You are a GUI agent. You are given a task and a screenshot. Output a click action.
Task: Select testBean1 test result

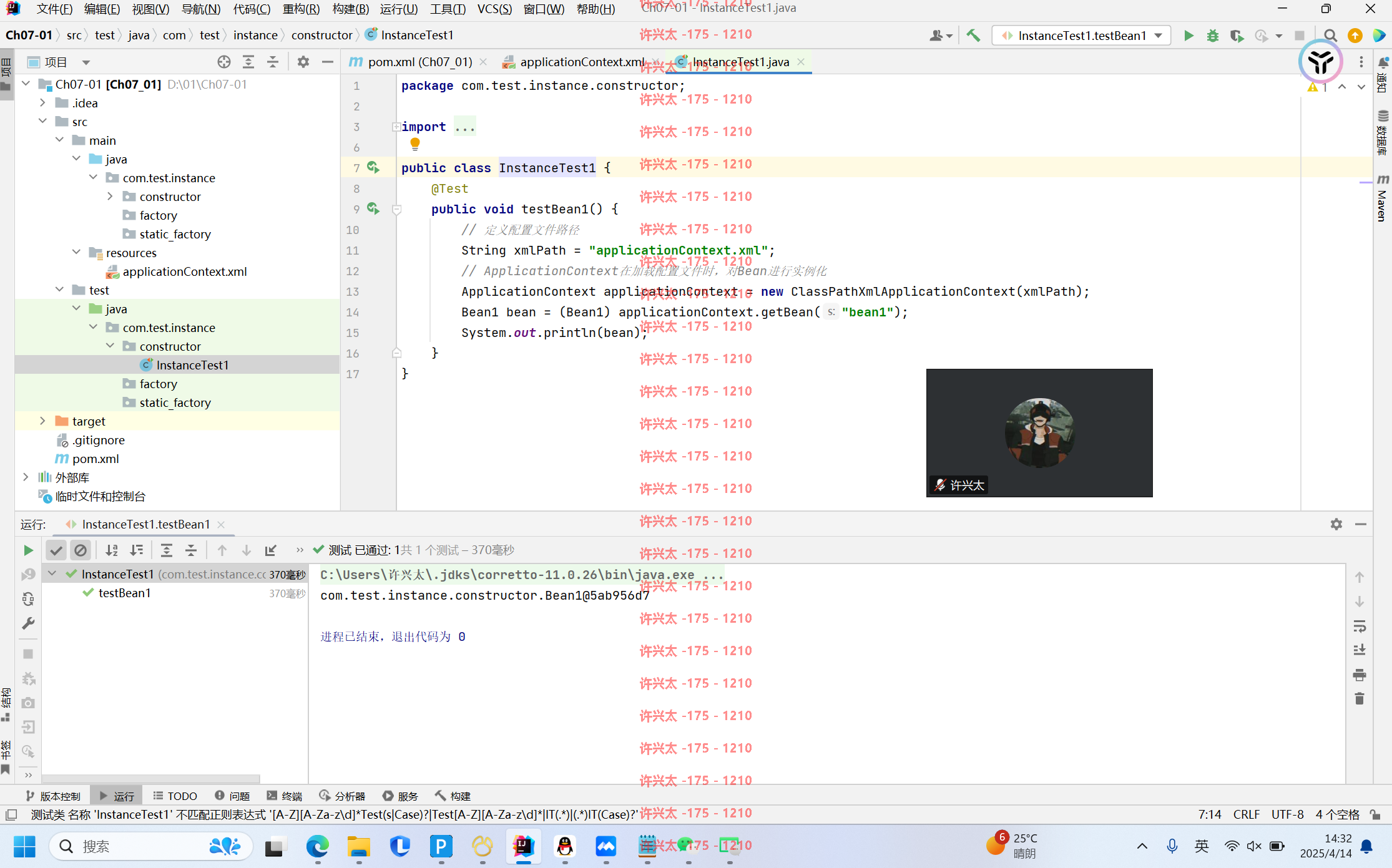pyautogui.click(x=124, y=593)
